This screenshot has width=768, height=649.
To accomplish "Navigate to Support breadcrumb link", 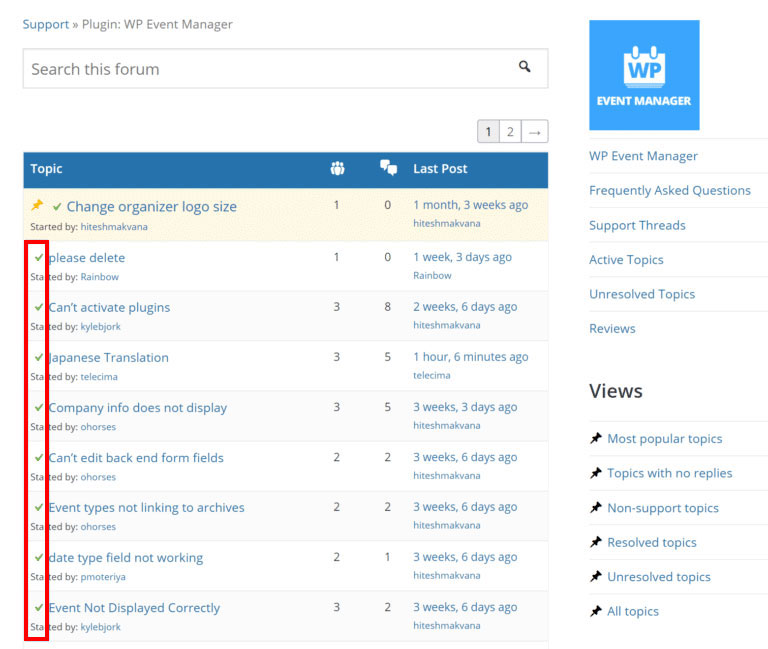I will coord(46,24).
